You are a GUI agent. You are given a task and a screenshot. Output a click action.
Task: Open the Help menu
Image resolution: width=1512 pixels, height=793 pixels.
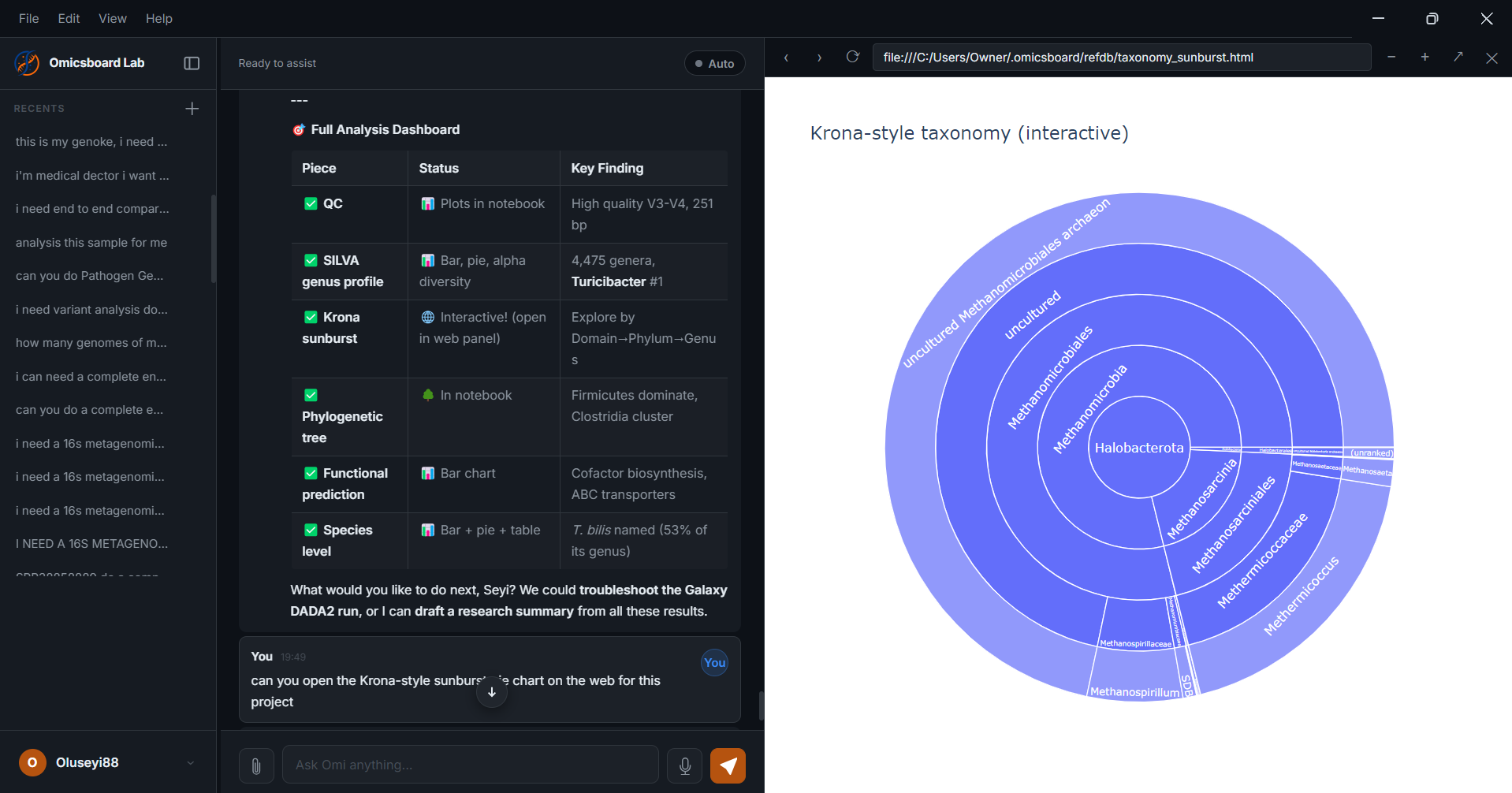(x=159, y=18)
